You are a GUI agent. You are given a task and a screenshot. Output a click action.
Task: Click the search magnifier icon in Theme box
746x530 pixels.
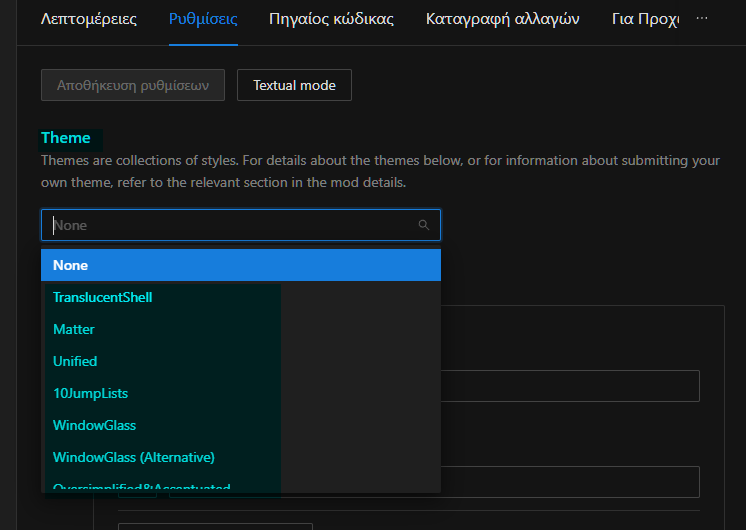tap(423, 225)
